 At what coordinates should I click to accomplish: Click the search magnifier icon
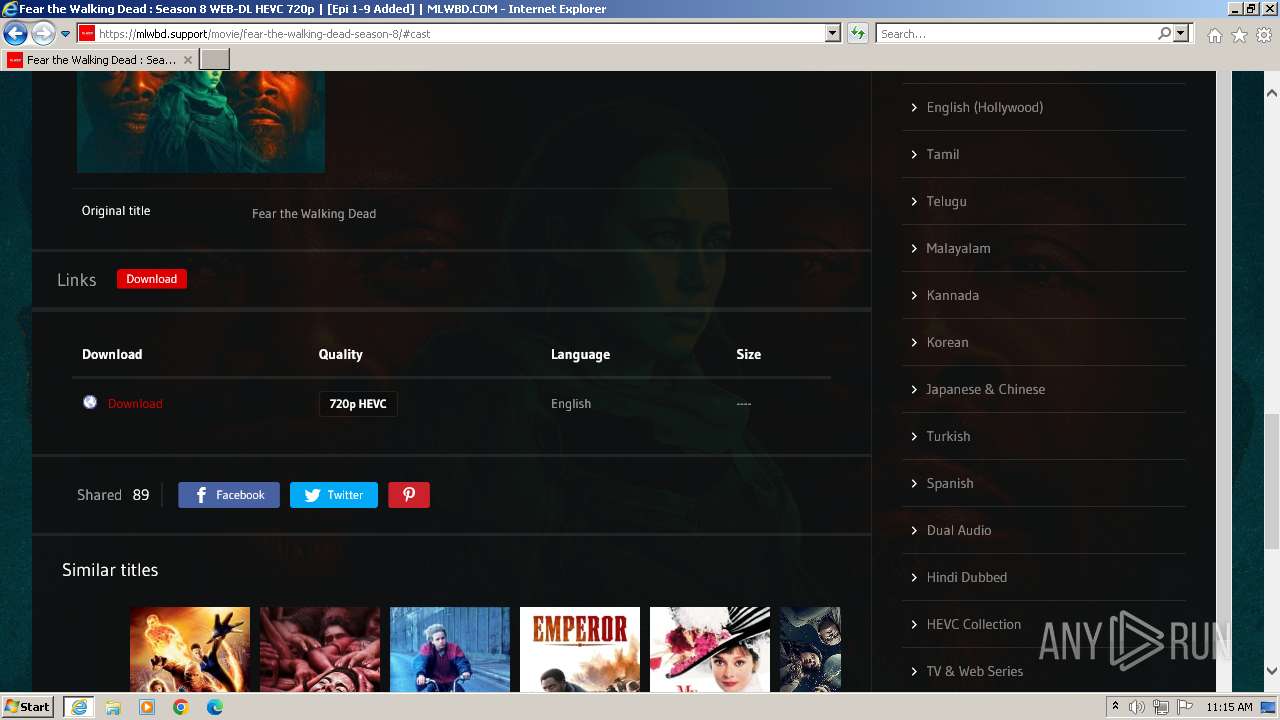click(1164, 33)
